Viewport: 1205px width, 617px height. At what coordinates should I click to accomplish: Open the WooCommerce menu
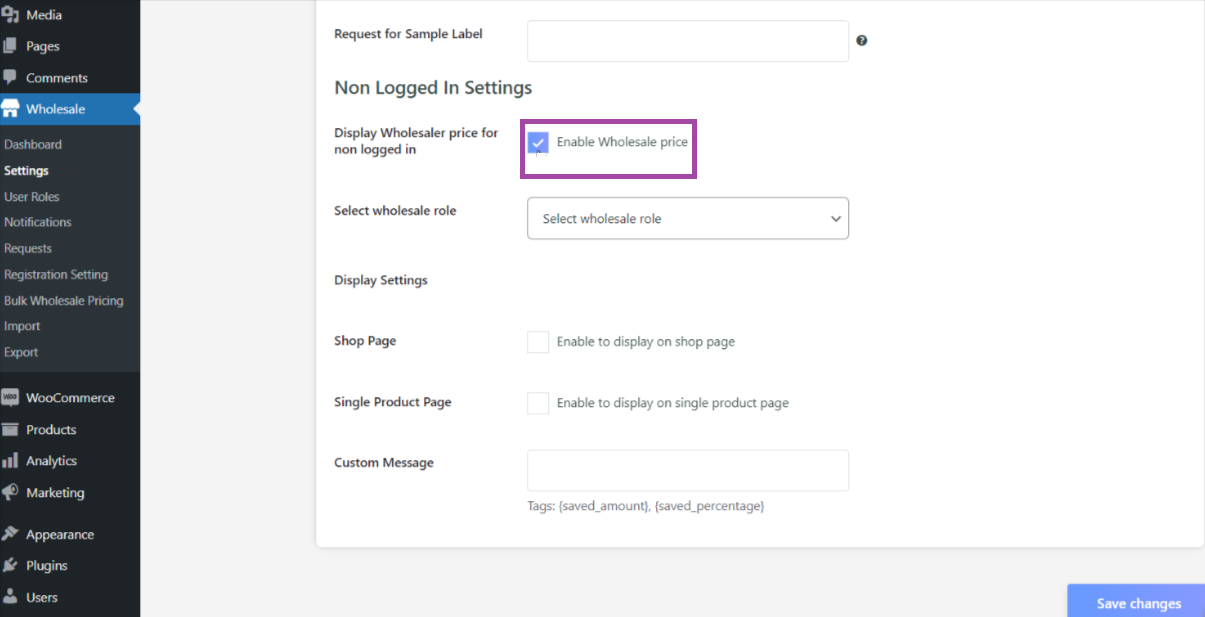click(x=70, y=398)
